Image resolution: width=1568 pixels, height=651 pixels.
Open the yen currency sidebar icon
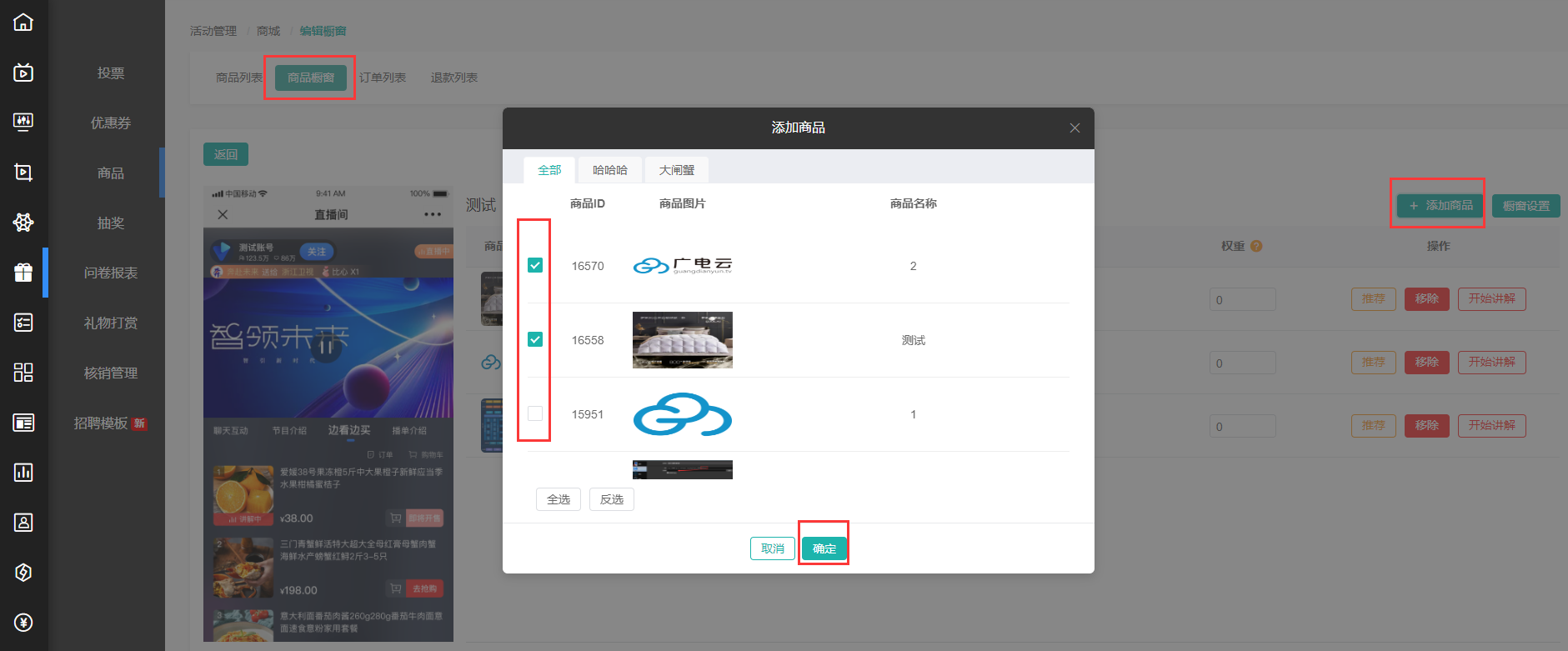[23, 623]
